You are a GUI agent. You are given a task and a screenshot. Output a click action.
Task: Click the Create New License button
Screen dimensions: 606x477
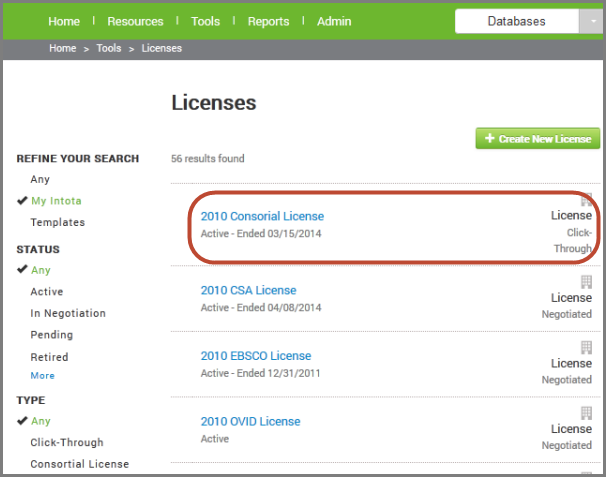point(538,138)
